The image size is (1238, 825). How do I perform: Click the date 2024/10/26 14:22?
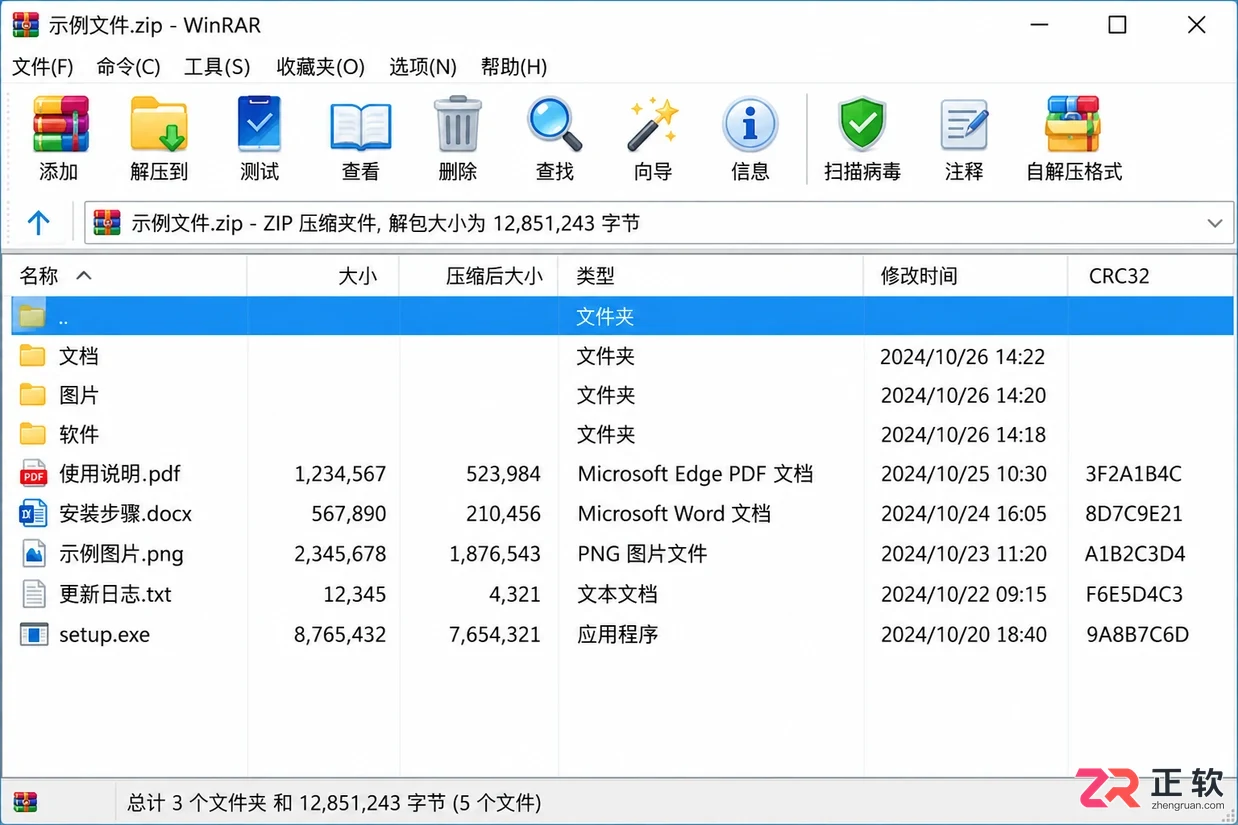tap(962, 356)
